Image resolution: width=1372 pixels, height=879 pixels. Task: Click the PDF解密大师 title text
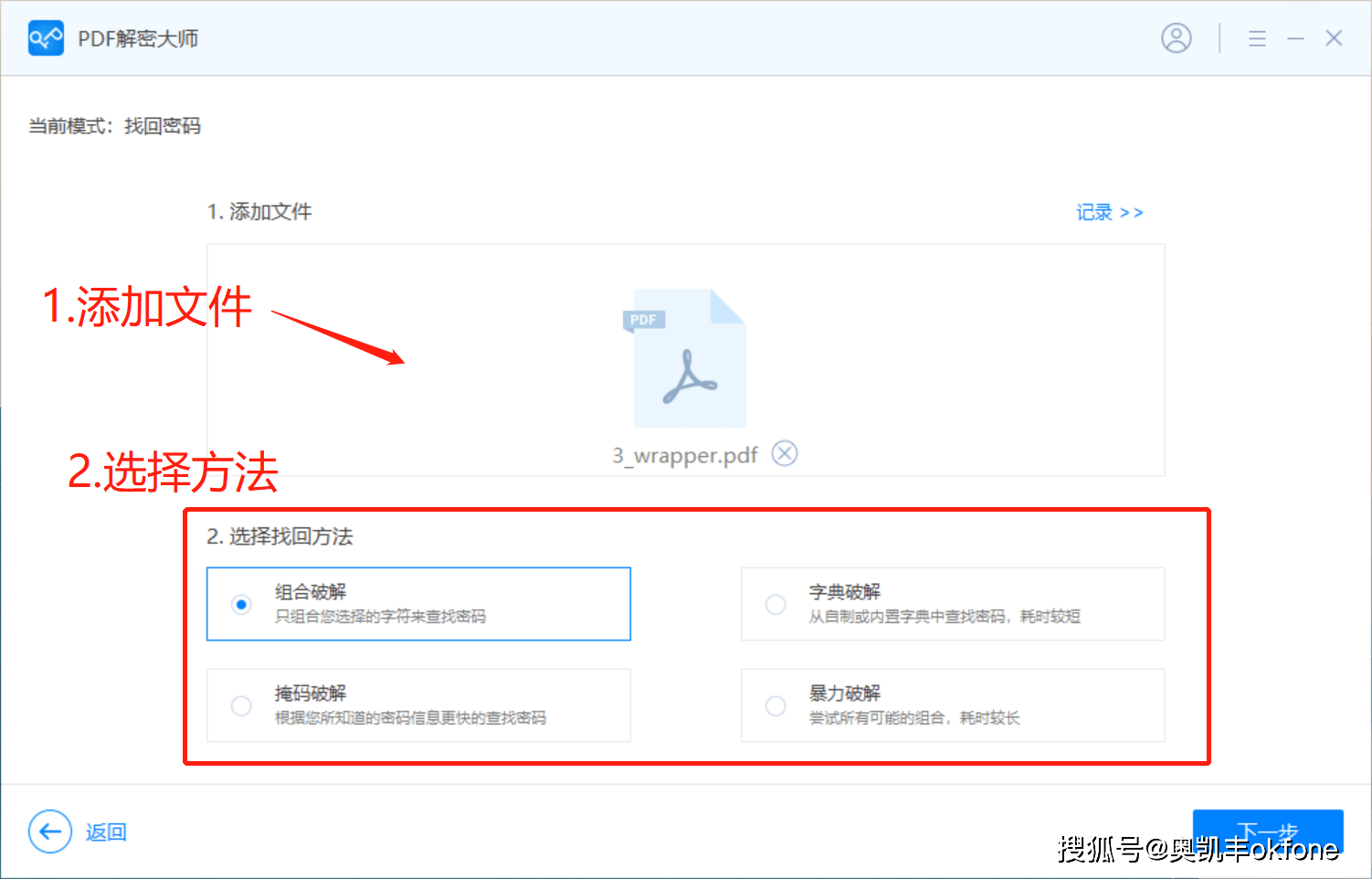click(138, 38)
